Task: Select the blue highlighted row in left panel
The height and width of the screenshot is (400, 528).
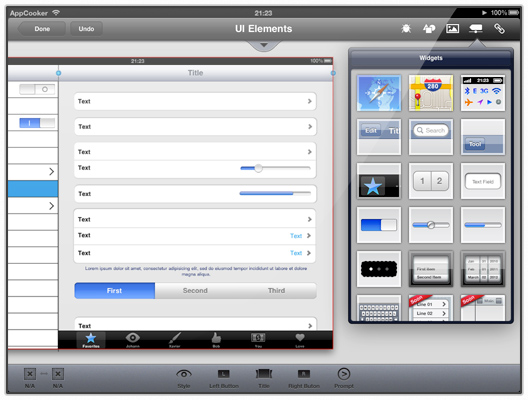Action: tap(33, 189)
